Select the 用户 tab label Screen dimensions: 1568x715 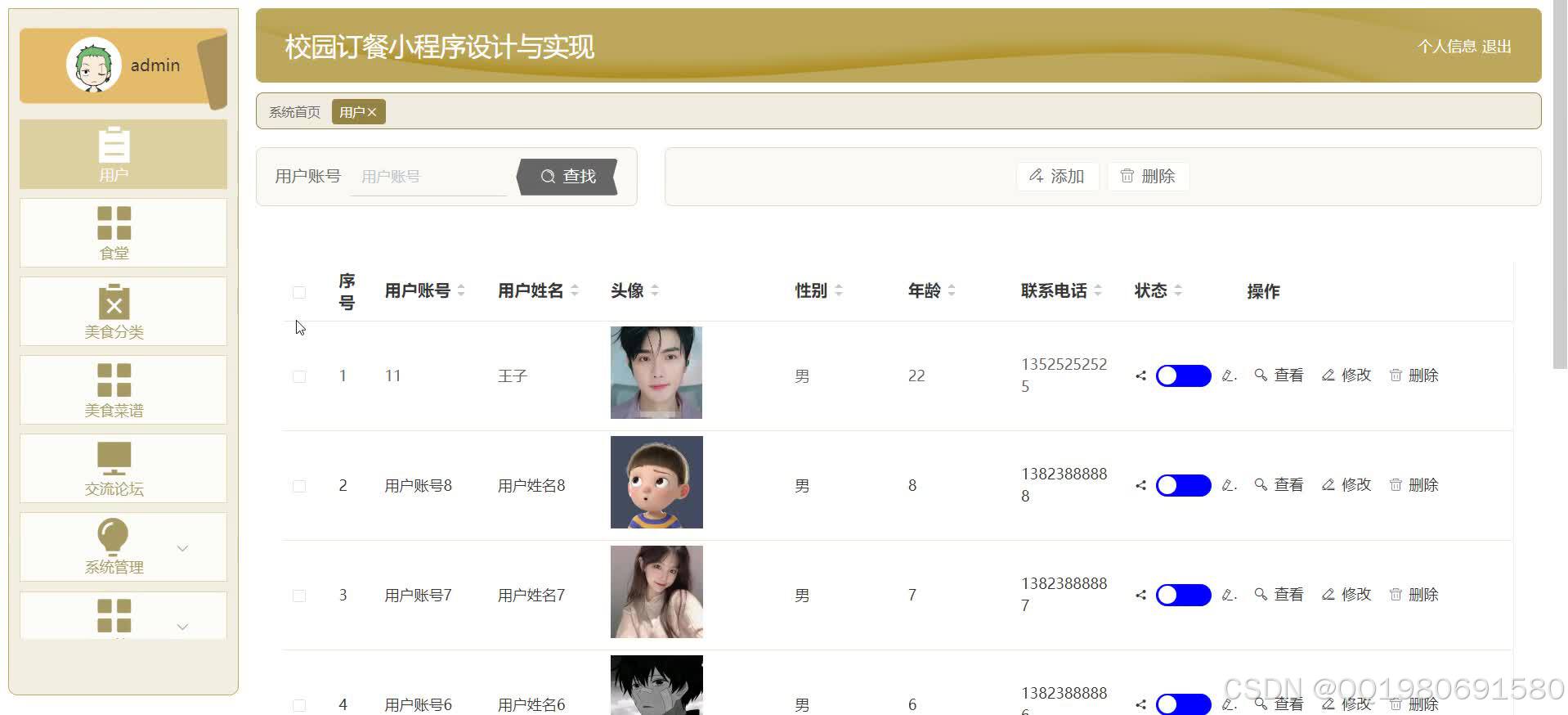pos(352,112)
